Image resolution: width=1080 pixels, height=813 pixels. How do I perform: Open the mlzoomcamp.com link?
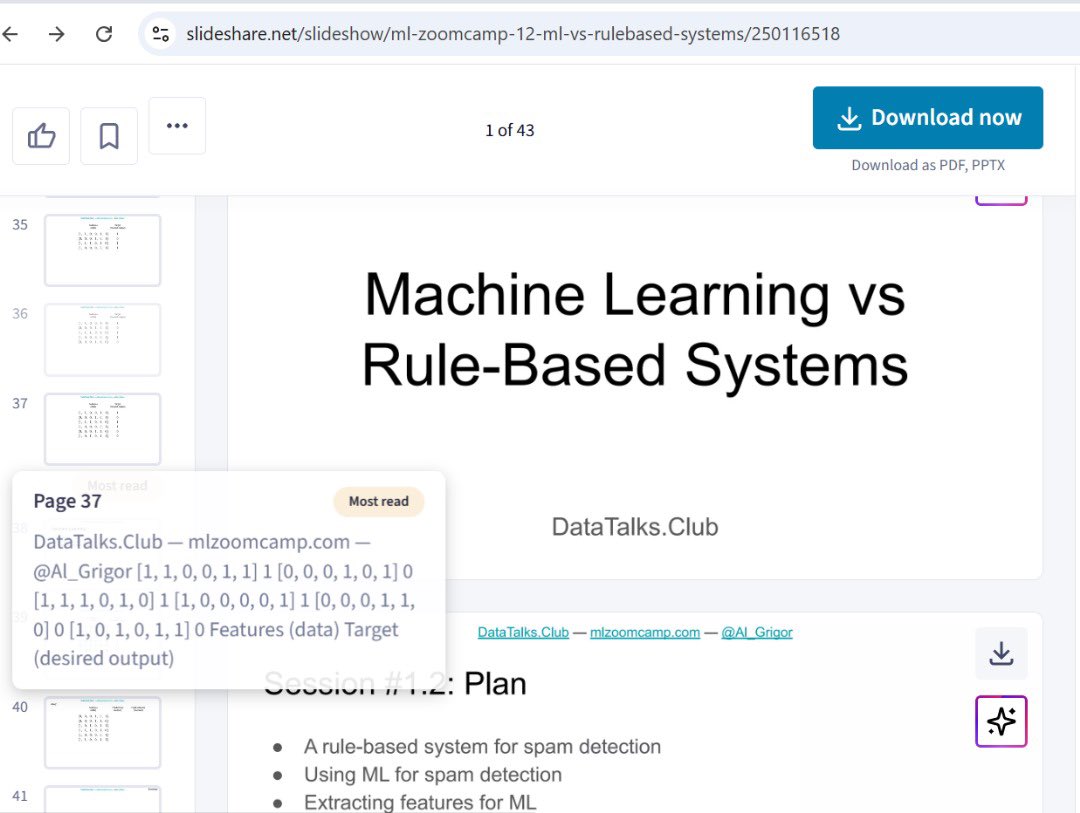[645, 632]
